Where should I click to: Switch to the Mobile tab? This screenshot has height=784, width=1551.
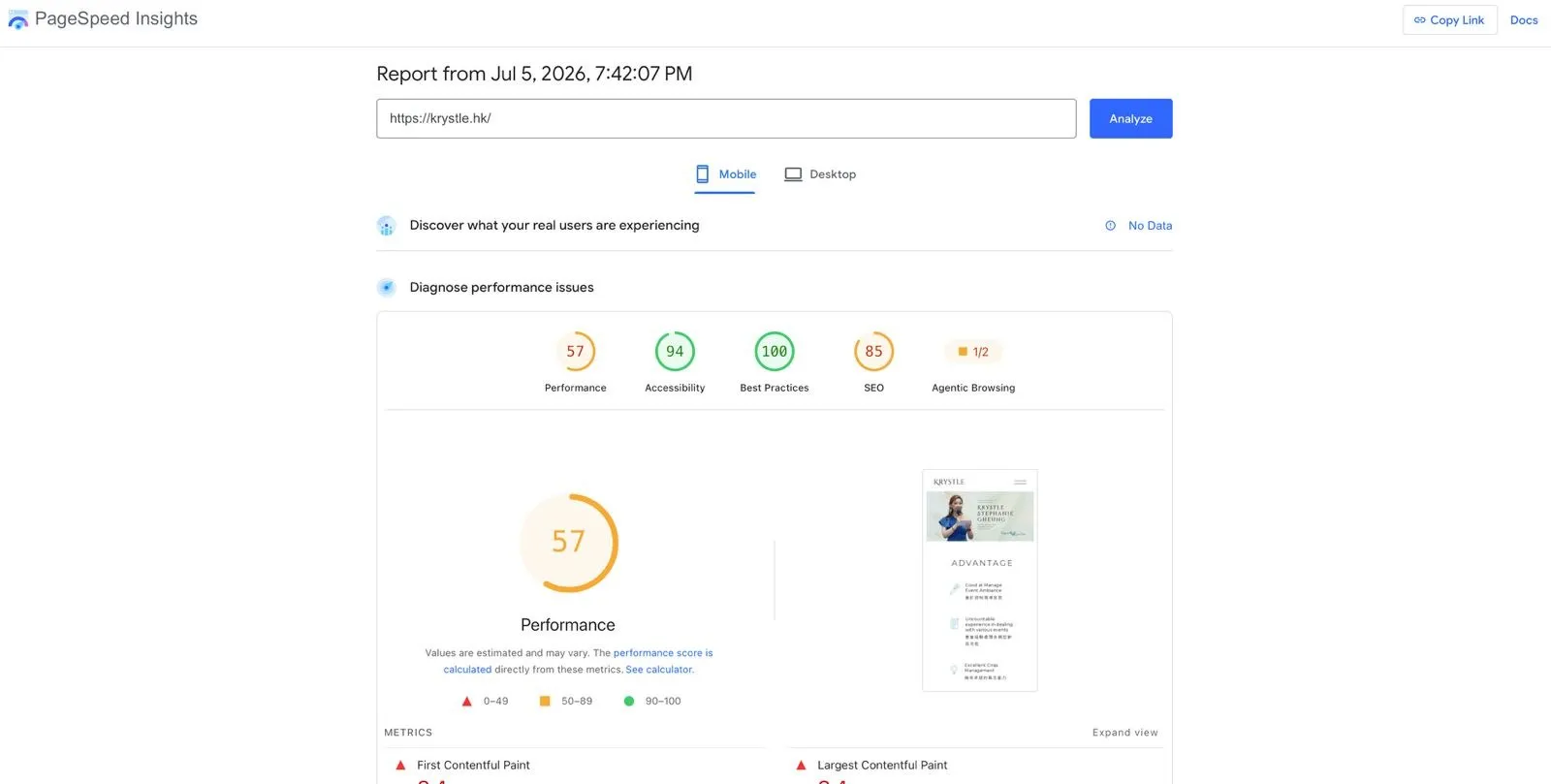(x=725, y=174)
